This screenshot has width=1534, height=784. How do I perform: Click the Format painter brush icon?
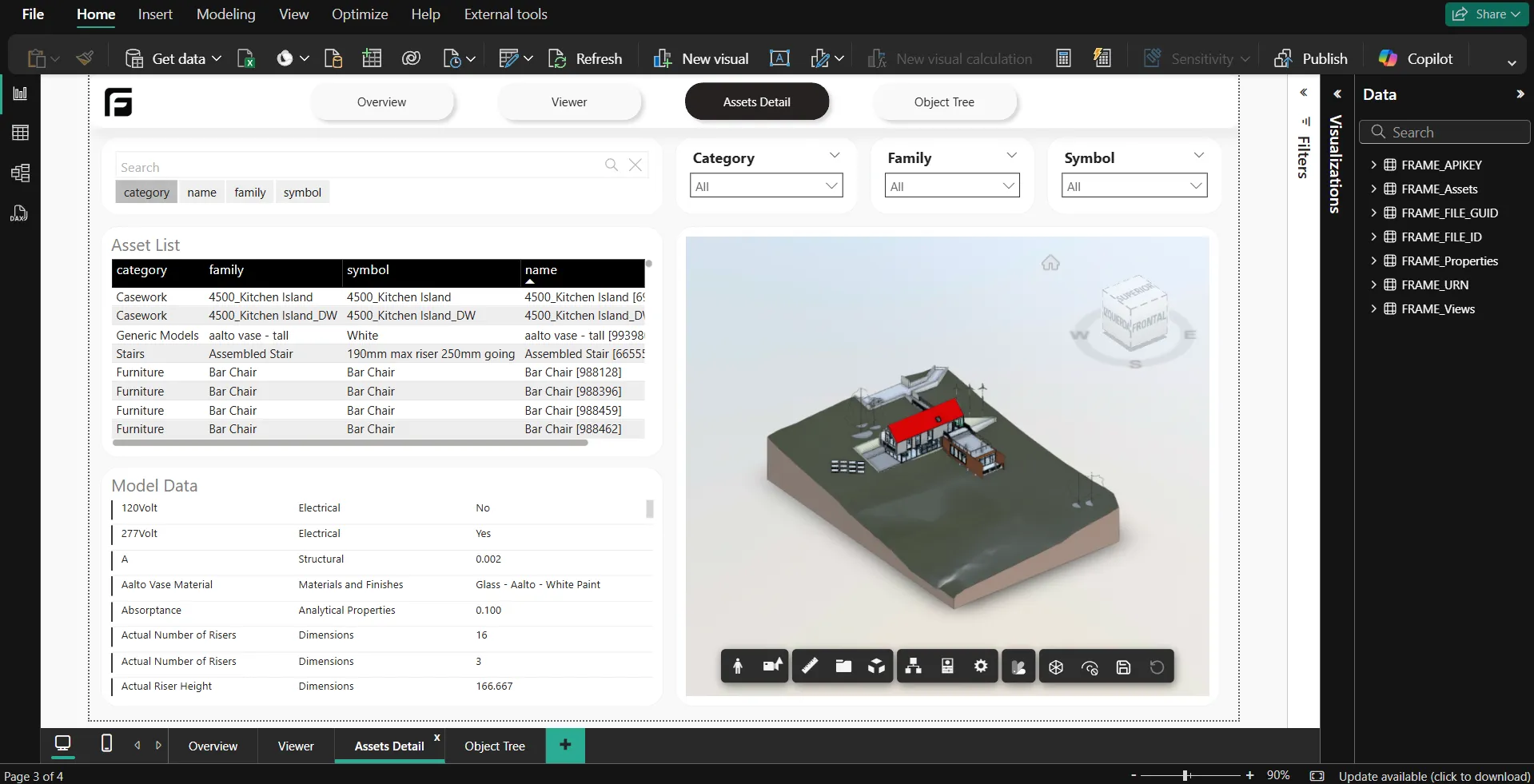click(x=85, y=58)
